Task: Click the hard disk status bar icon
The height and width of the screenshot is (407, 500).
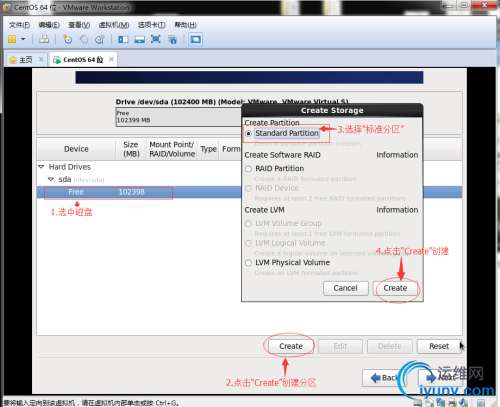Action: coord(418,403)
